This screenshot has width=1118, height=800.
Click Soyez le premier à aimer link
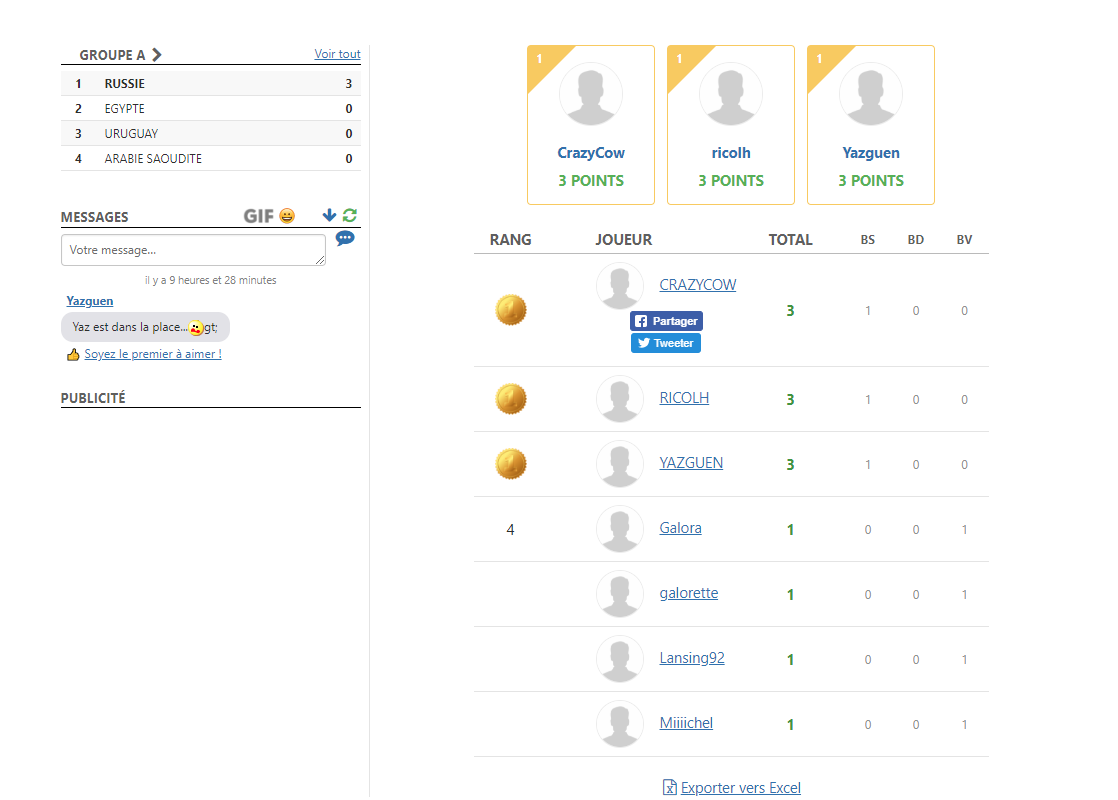(152, 354)
